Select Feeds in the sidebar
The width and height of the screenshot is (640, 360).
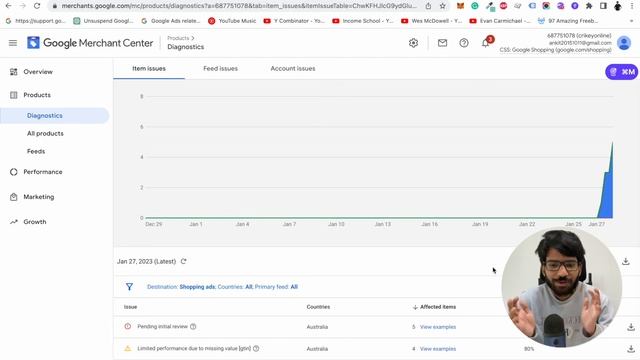(36, 151)
